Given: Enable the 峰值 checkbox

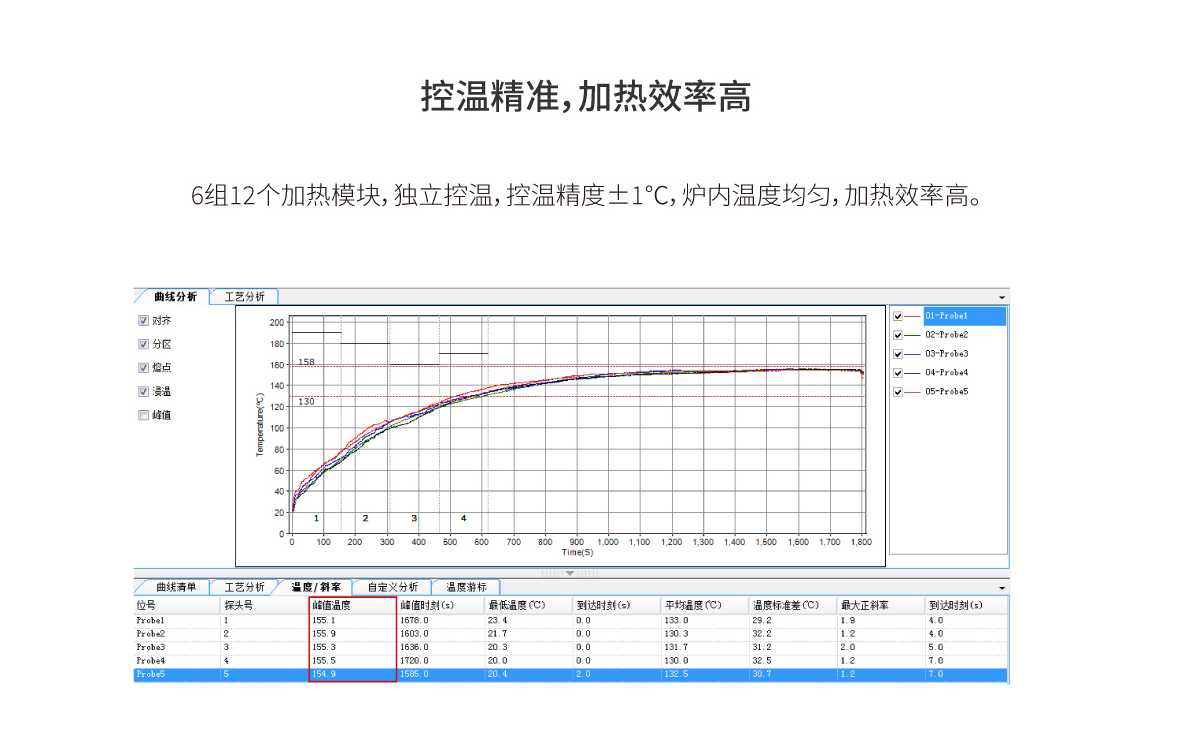Looking at the screenshot, I should pos(144,415).
